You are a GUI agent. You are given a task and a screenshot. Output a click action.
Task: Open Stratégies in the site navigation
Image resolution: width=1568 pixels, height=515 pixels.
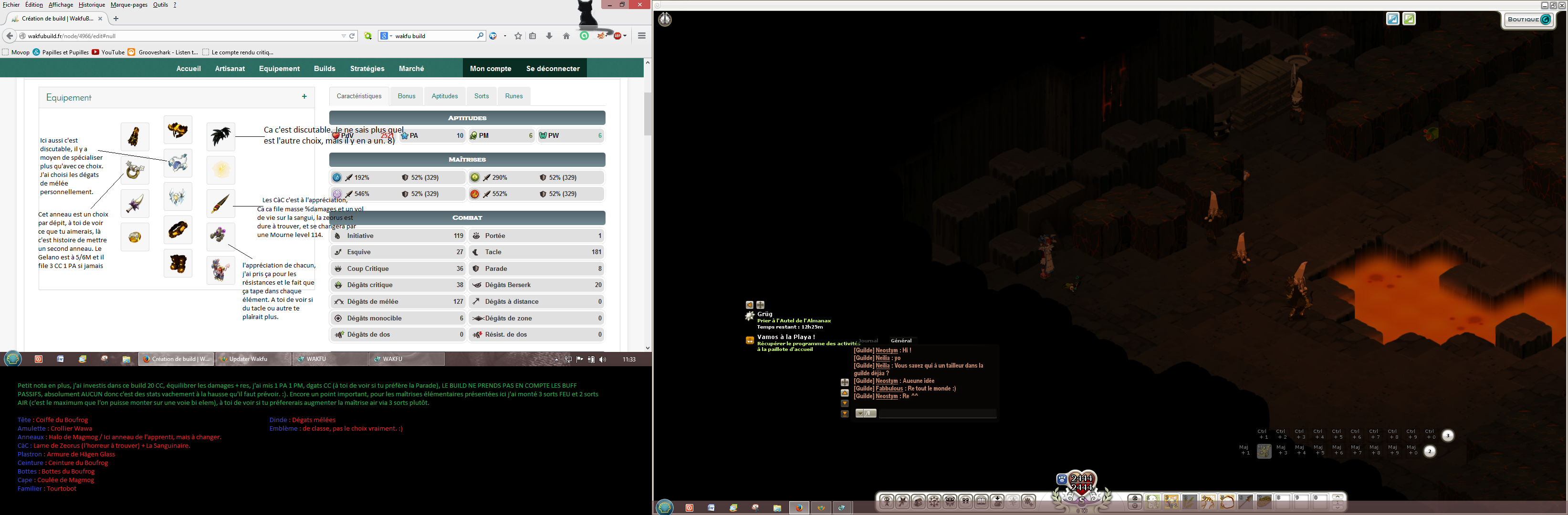tap(367, 69)
